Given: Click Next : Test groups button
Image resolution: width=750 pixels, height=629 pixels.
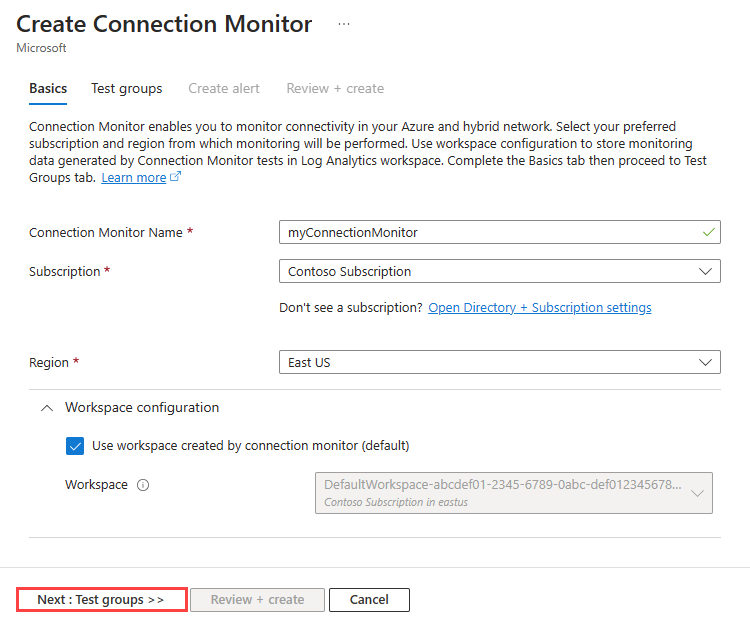Looking at the screenshot, I should click(x=101, y=600).
